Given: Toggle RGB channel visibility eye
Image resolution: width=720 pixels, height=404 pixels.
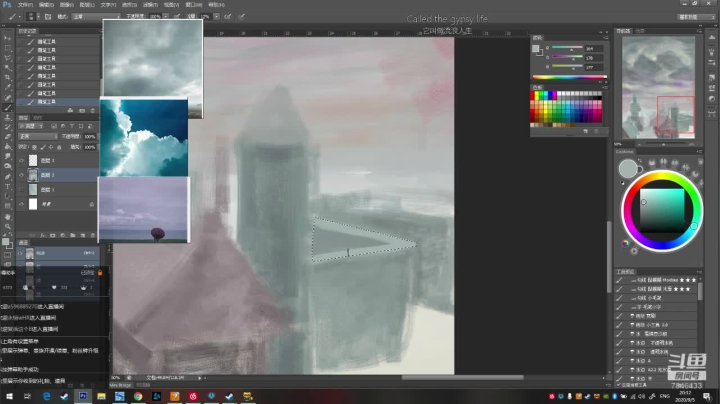Looking at the screenshot, I should coord(20,253).
